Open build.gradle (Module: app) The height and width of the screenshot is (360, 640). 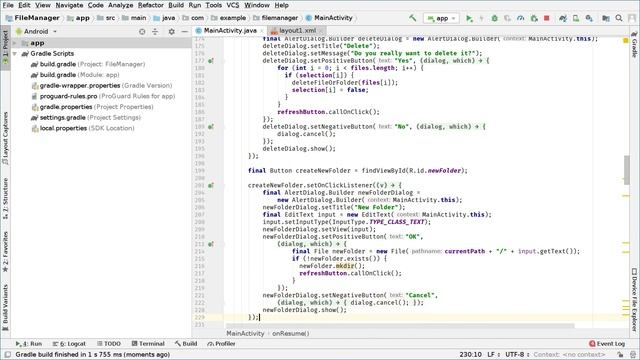point(74,75)
